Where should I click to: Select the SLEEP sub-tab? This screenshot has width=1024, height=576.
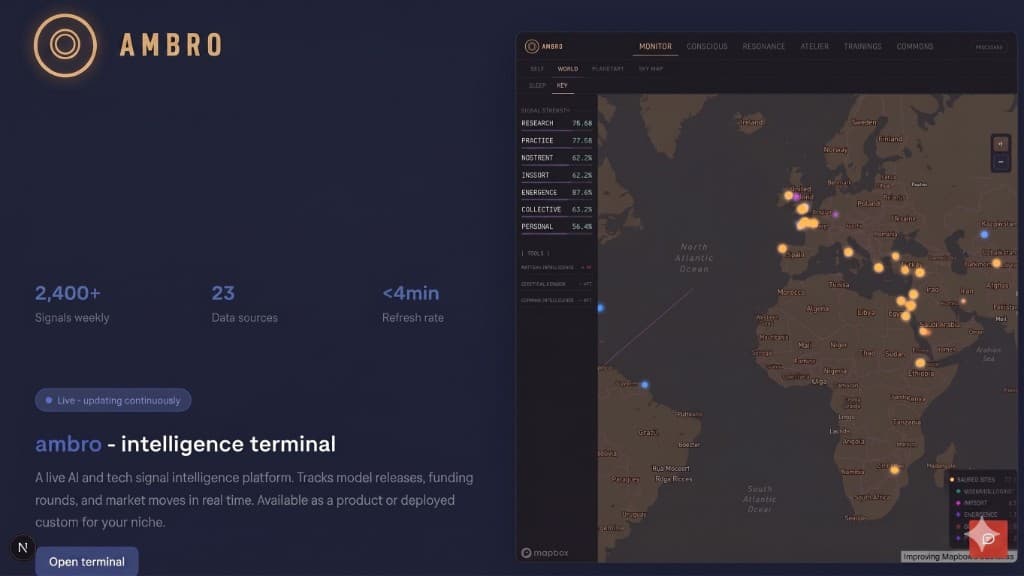[x=537, y=86]
